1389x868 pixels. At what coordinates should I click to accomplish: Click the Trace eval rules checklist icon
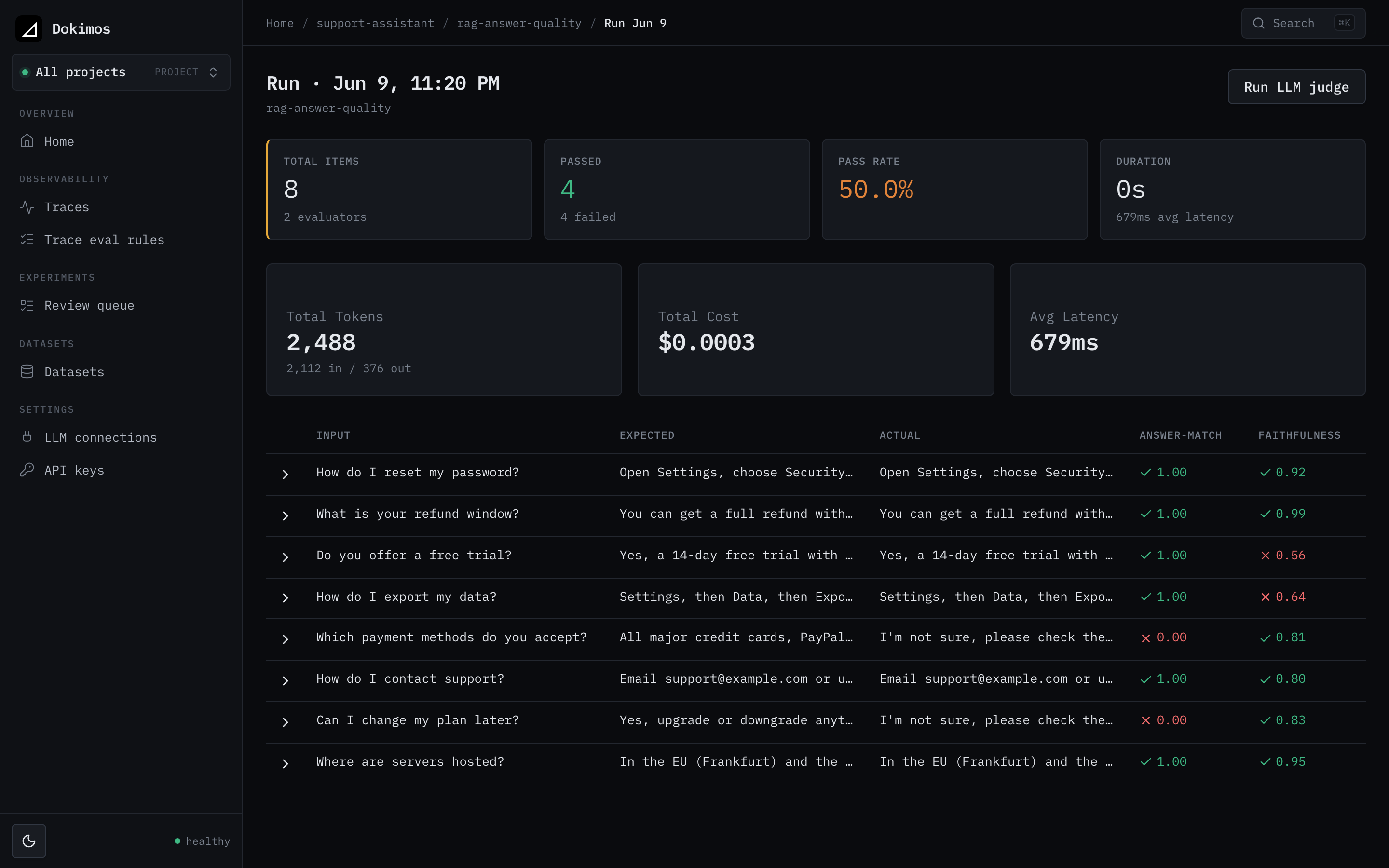click(27, 239)
